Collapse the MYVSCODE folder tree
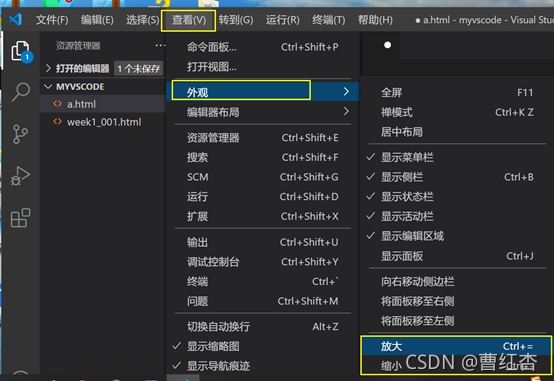Viewport: 554px width, 381px height. [x=48, y=87]
